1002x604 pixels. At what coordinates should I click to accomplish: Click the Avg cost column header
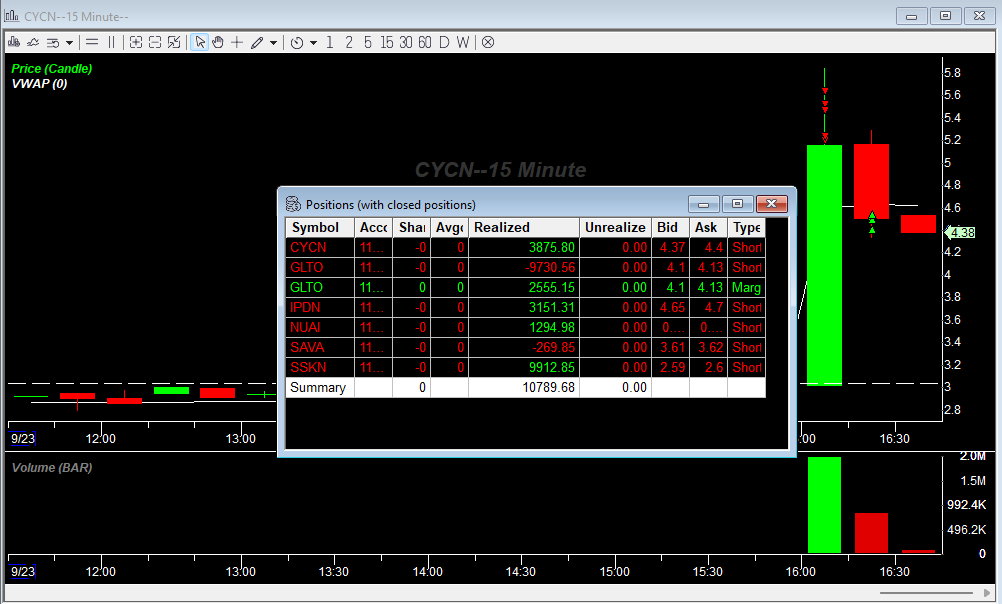(x=450, y=228)
